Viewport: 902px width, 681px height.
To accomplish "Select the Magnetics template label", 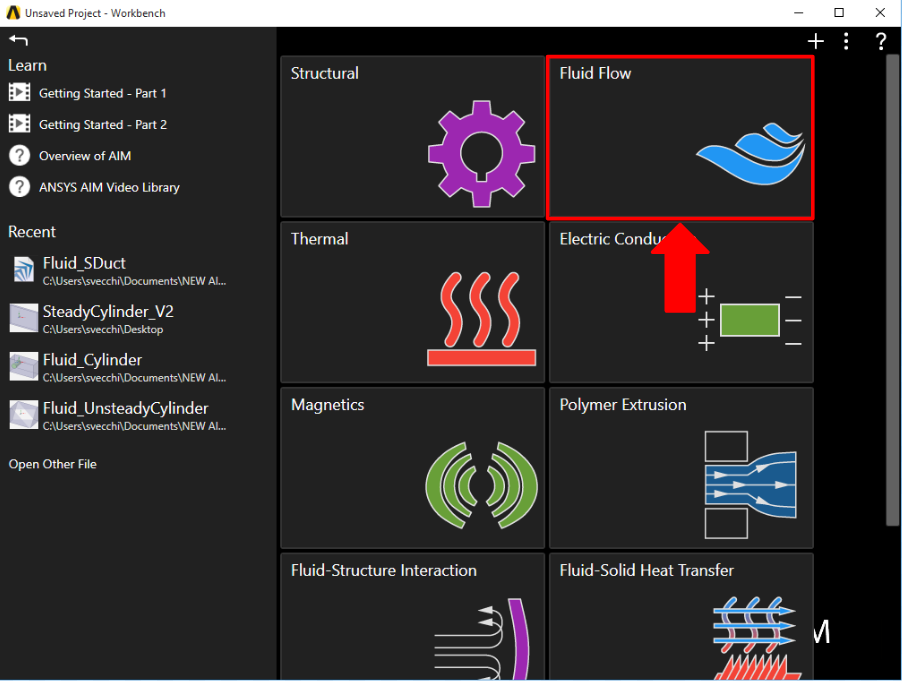I will (x=327, y=405).
